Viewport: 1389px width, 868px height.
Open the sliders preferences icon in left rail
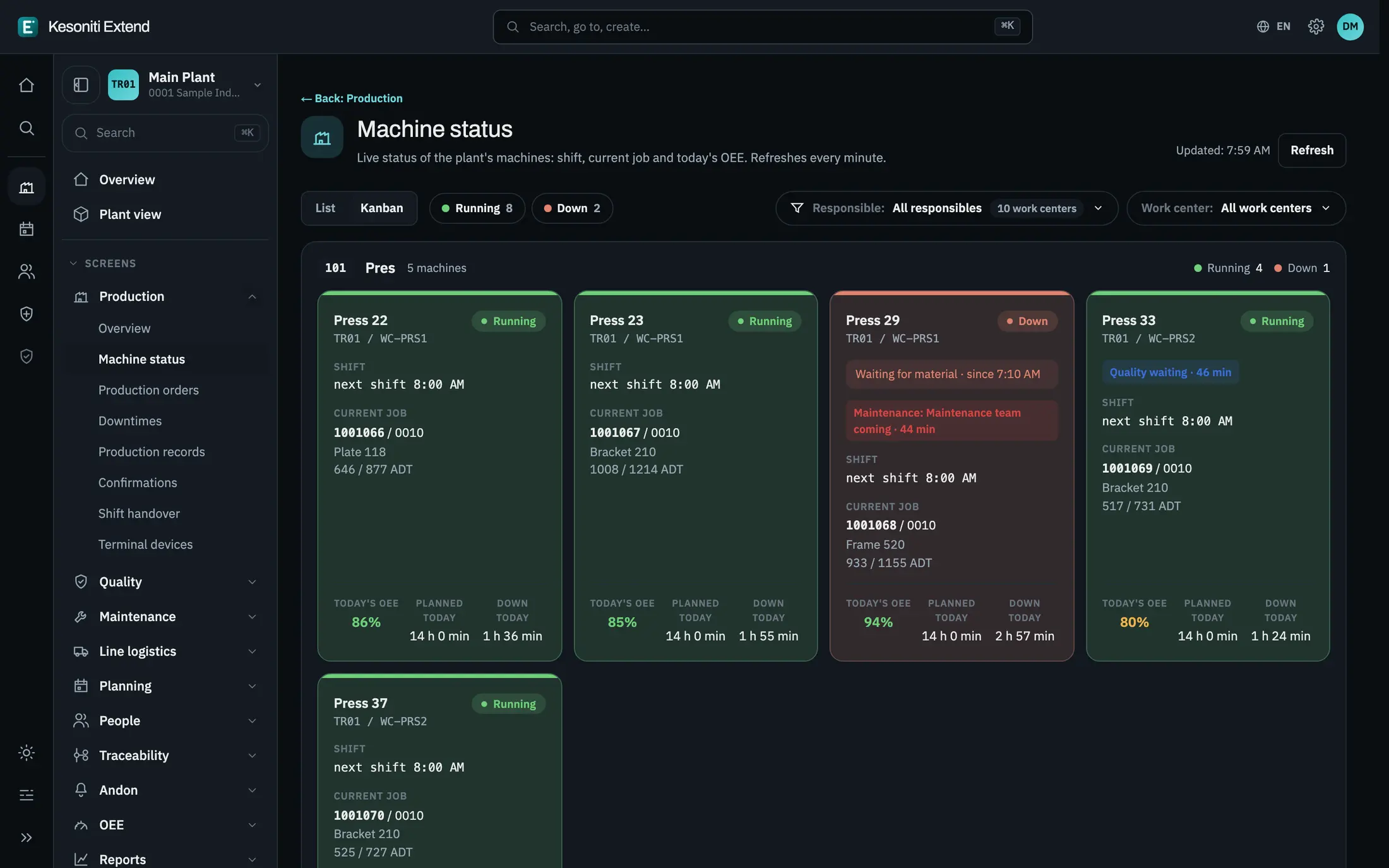pyautogui.click(x=26, y=795)
